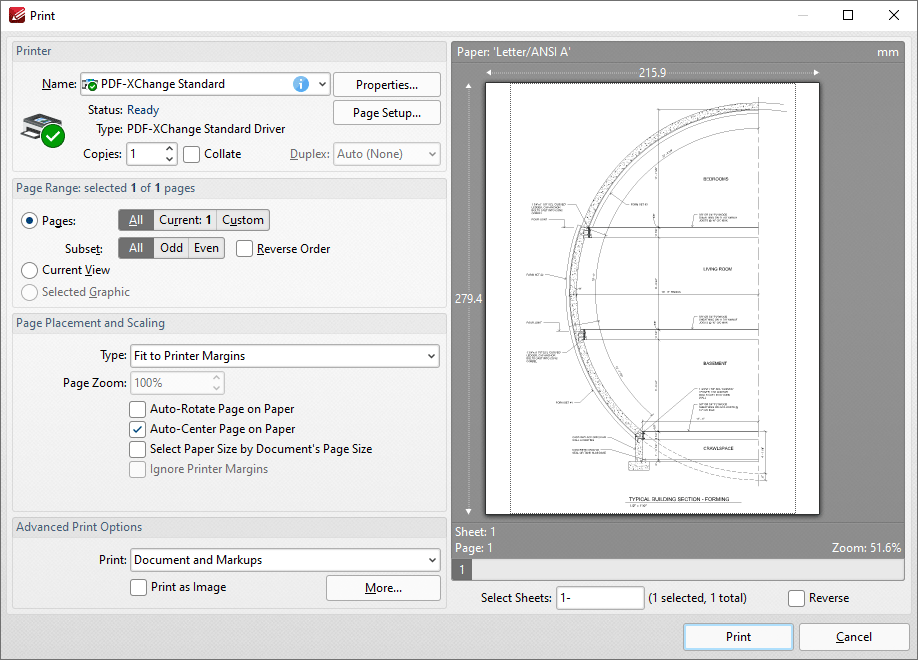Choose Current: 1 page option
The height and width of the screenshot is (660, 918).
coord(184,220)
